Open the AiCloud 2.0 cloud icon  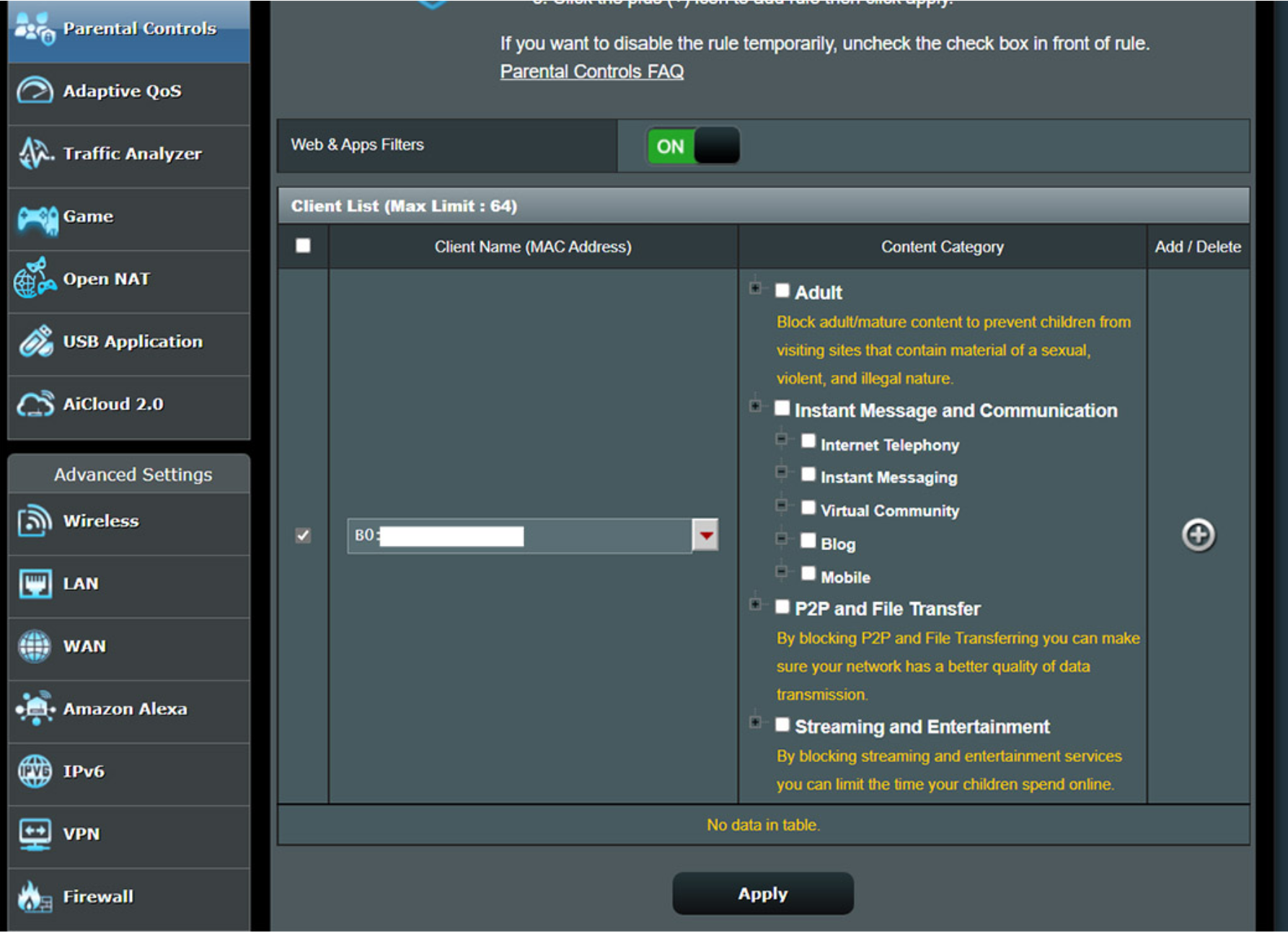tap(35, 404)
